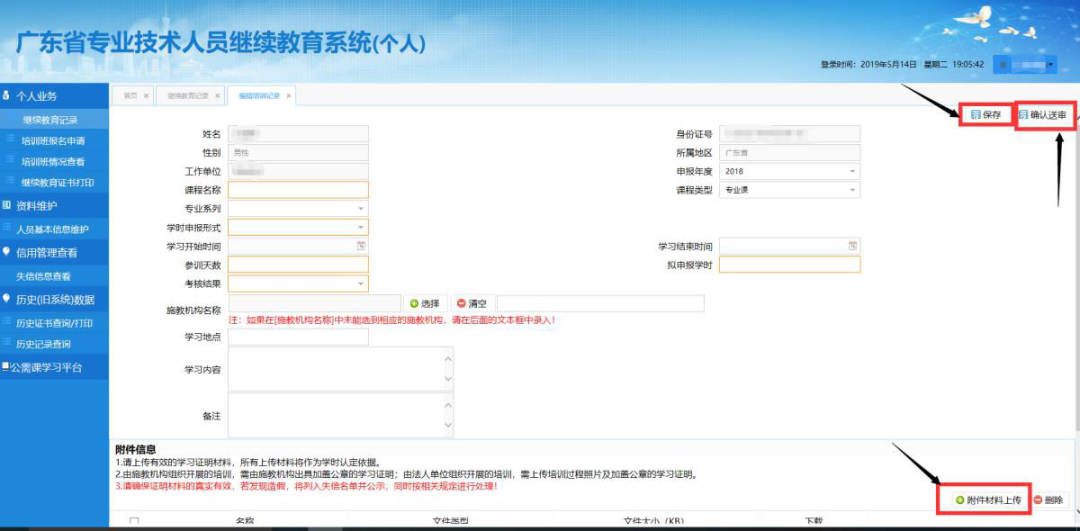Click the red 删除 delete button

coord(1048,499)
